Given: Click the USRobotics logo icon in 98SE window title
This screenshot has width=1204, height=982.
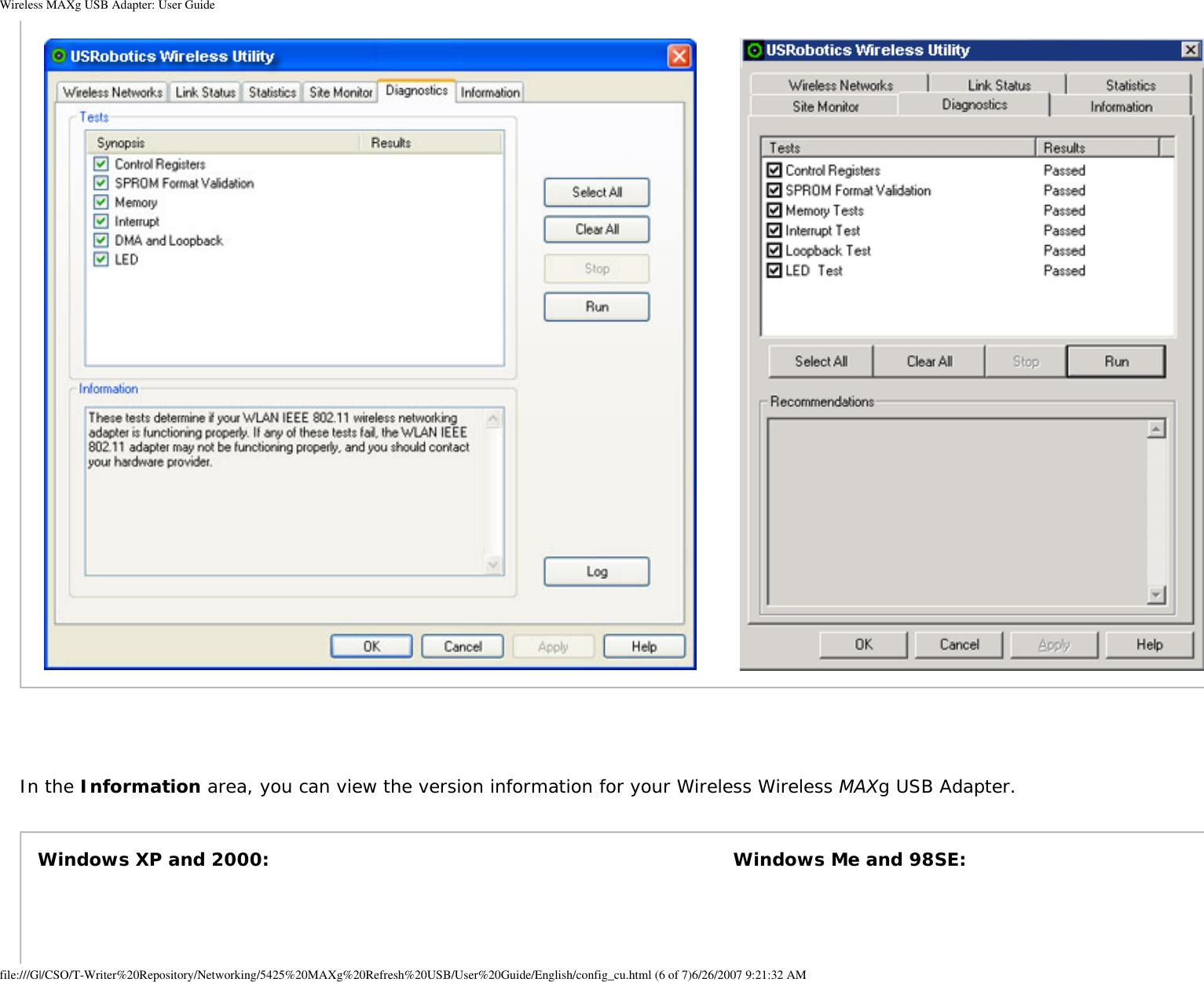Looking at the screenshot, I should (x=755, y=50).
